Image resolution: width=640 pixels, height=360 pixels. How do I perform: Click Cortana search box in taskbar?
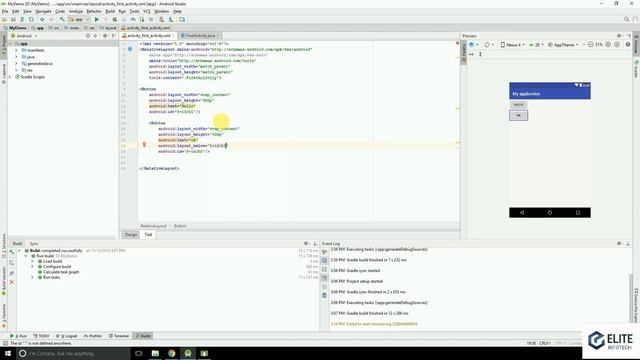(x=73, y=353)
